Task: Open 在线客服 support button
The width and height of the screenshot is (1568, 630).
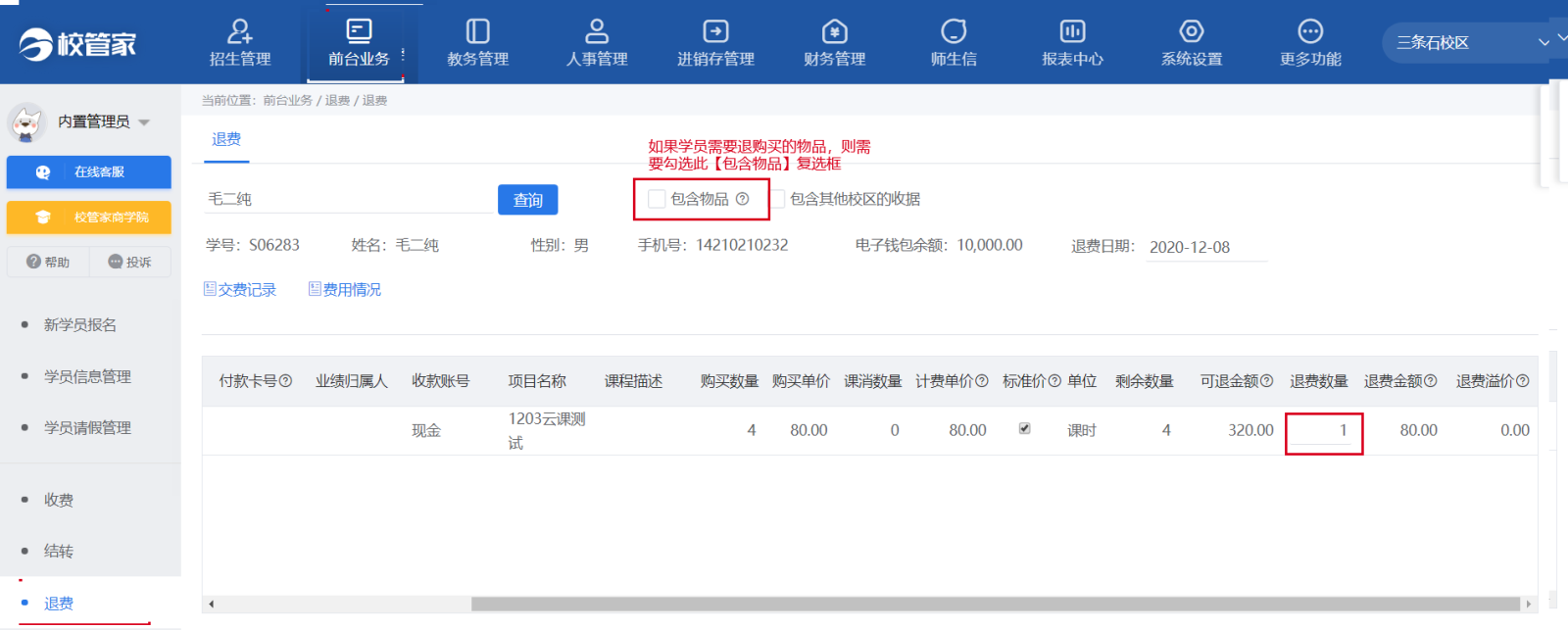Action: 89,171
